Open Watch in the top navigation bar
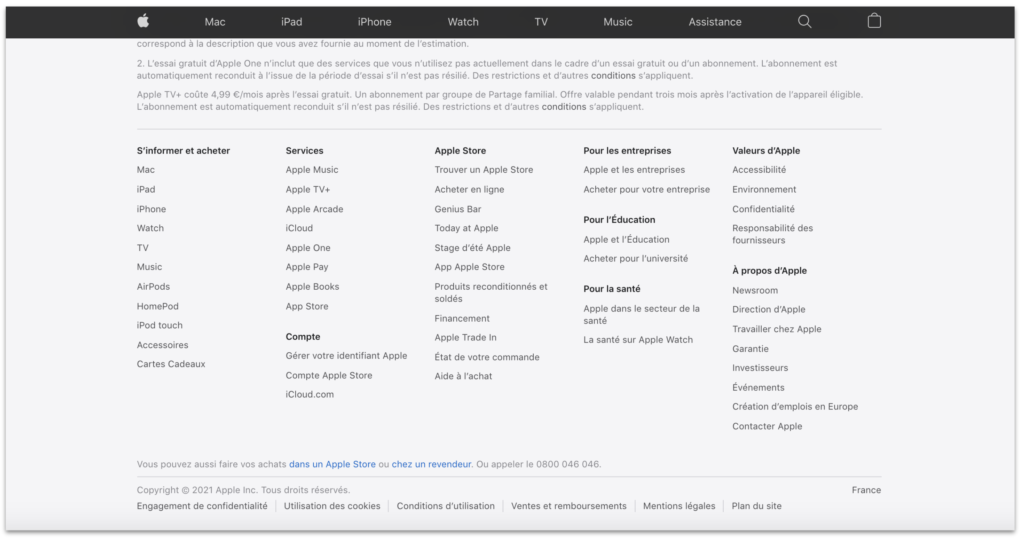Image resolution: width=1024 pixels, height=541 pixels. coord(463,22)
